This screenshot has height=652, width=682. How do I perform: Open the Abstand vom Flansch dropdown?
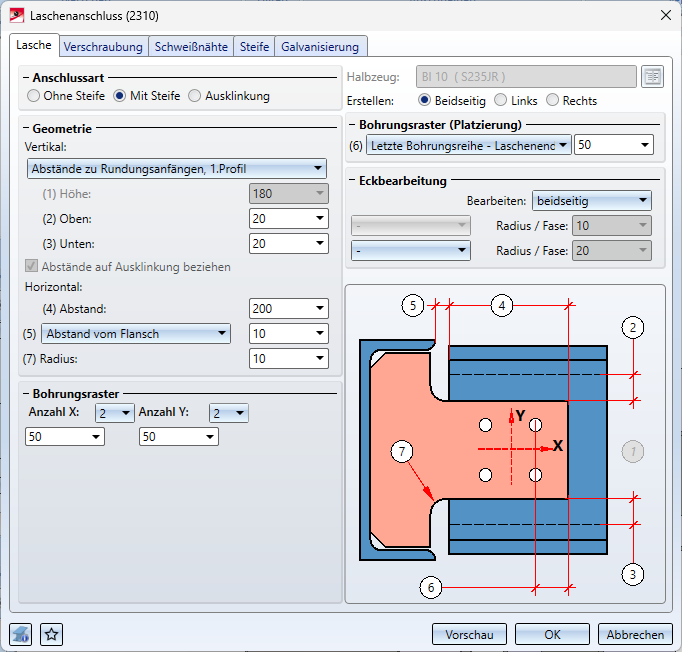click(136, 334)
